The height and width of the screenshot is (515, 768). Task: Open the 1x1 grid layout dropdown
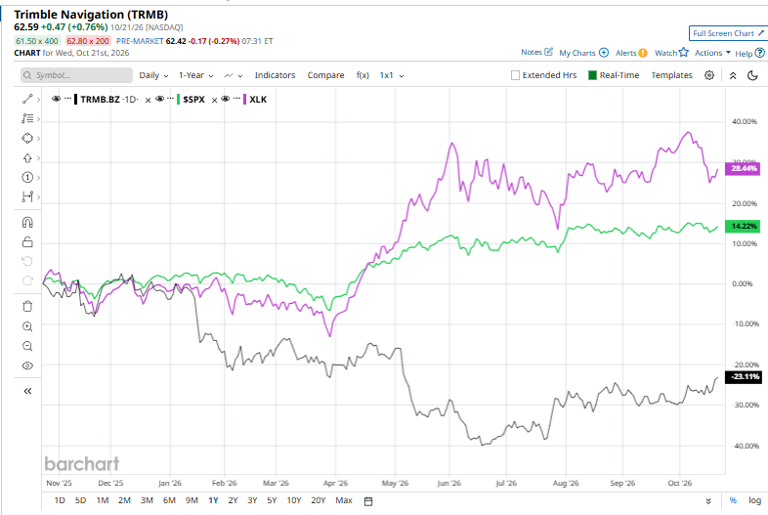coord(392,75)
